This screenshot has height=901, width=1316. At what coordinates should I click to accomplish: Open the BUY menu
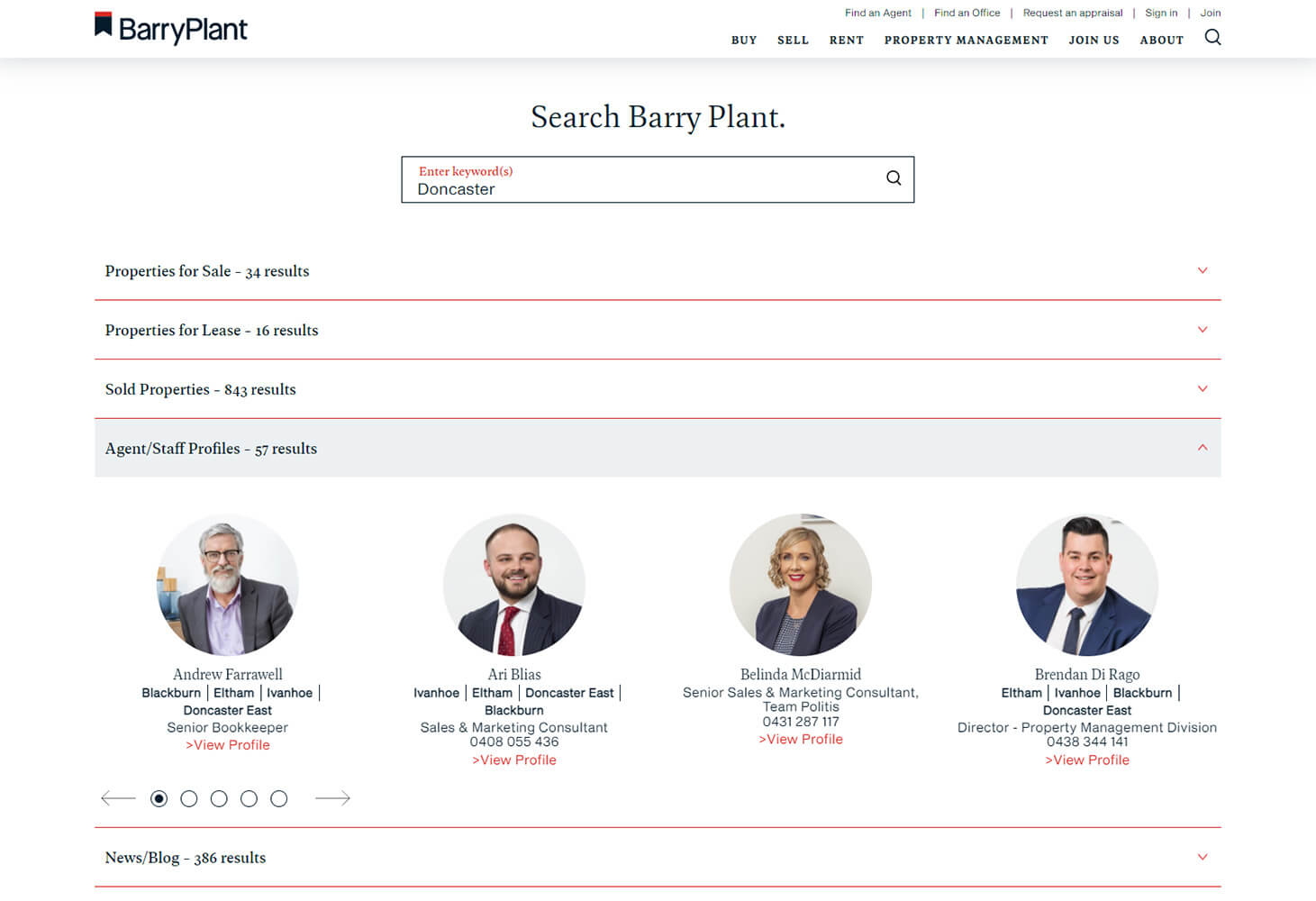click(744, 41)
